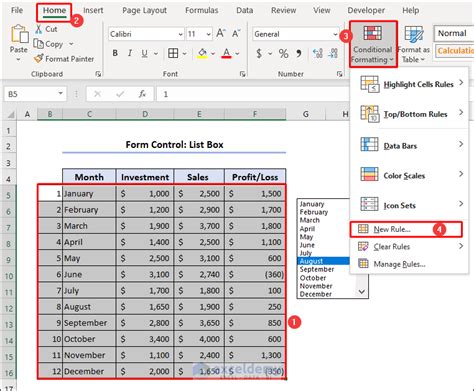Open Color Scales submenu
This screenshot has height=391, width=474.
(x=409, y=175)
